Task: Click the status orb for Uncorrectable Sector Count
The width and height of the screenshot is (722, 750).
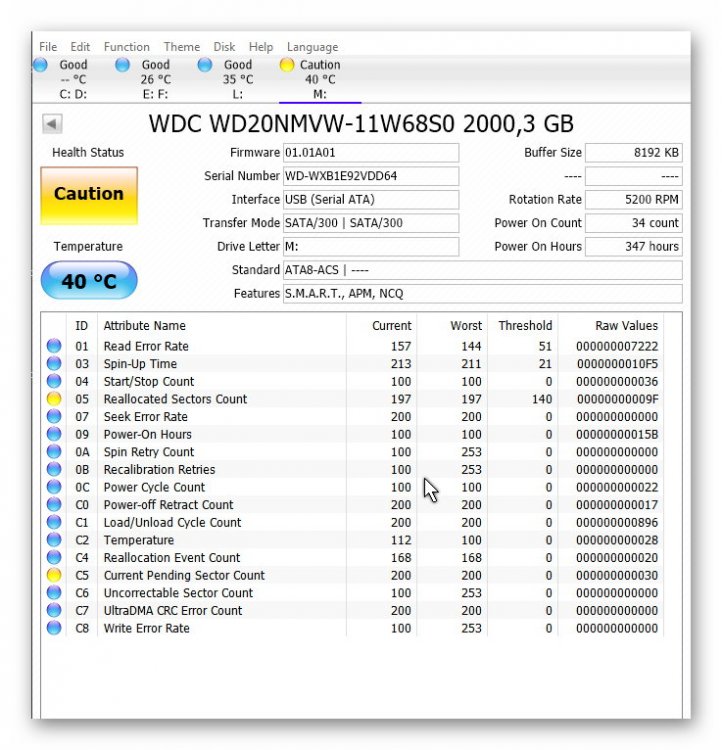Action: 54,593
